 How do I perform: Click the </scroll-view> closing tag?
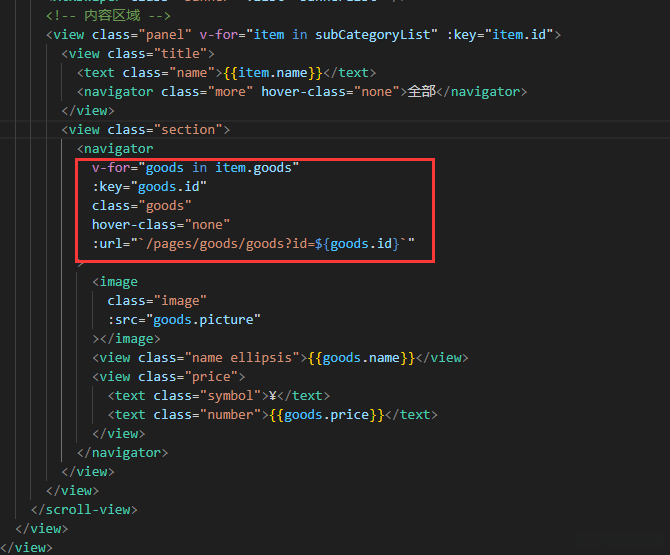point(84,510)
